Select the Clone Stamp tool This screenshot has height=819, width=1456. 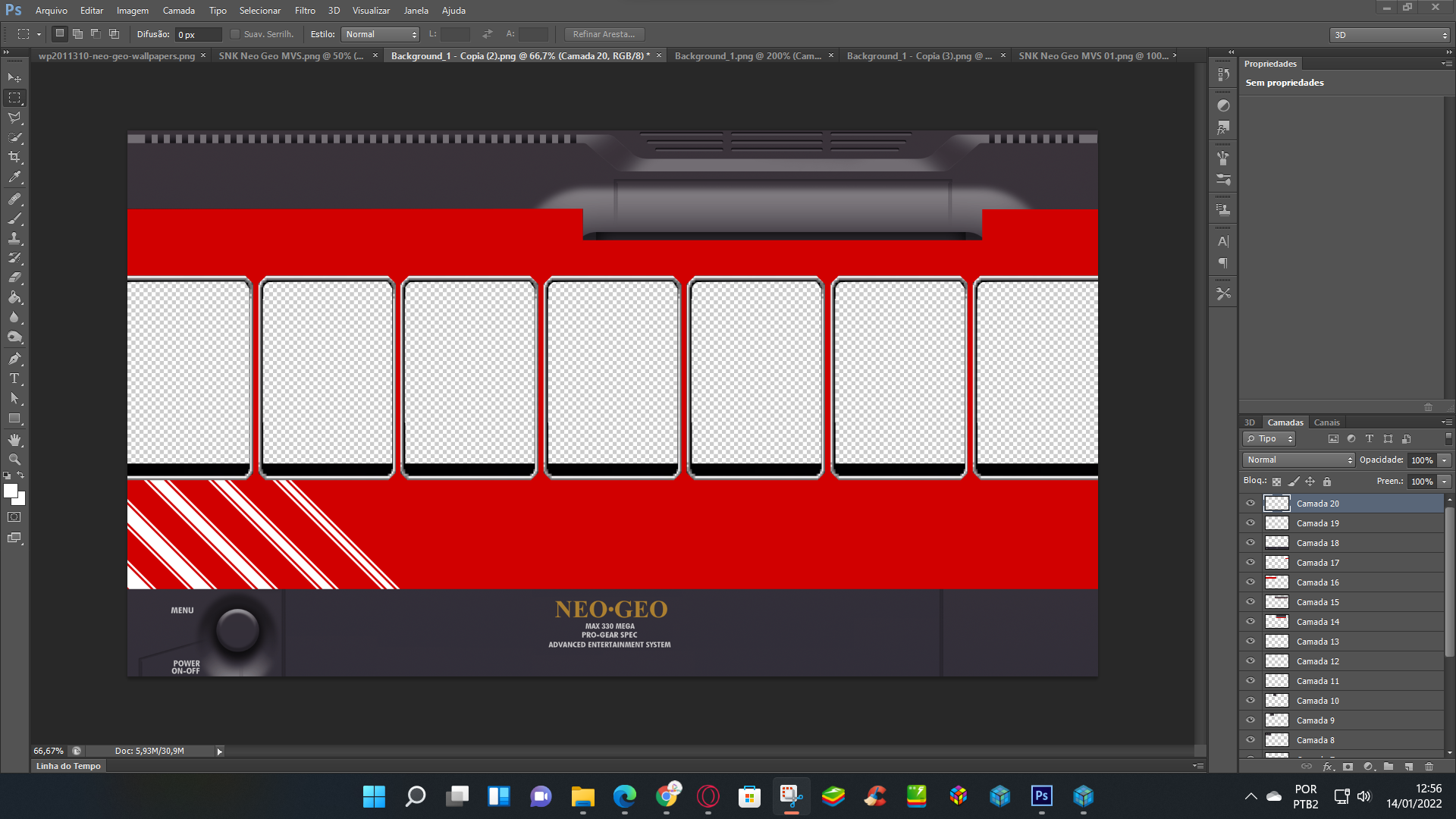[14, 238]
